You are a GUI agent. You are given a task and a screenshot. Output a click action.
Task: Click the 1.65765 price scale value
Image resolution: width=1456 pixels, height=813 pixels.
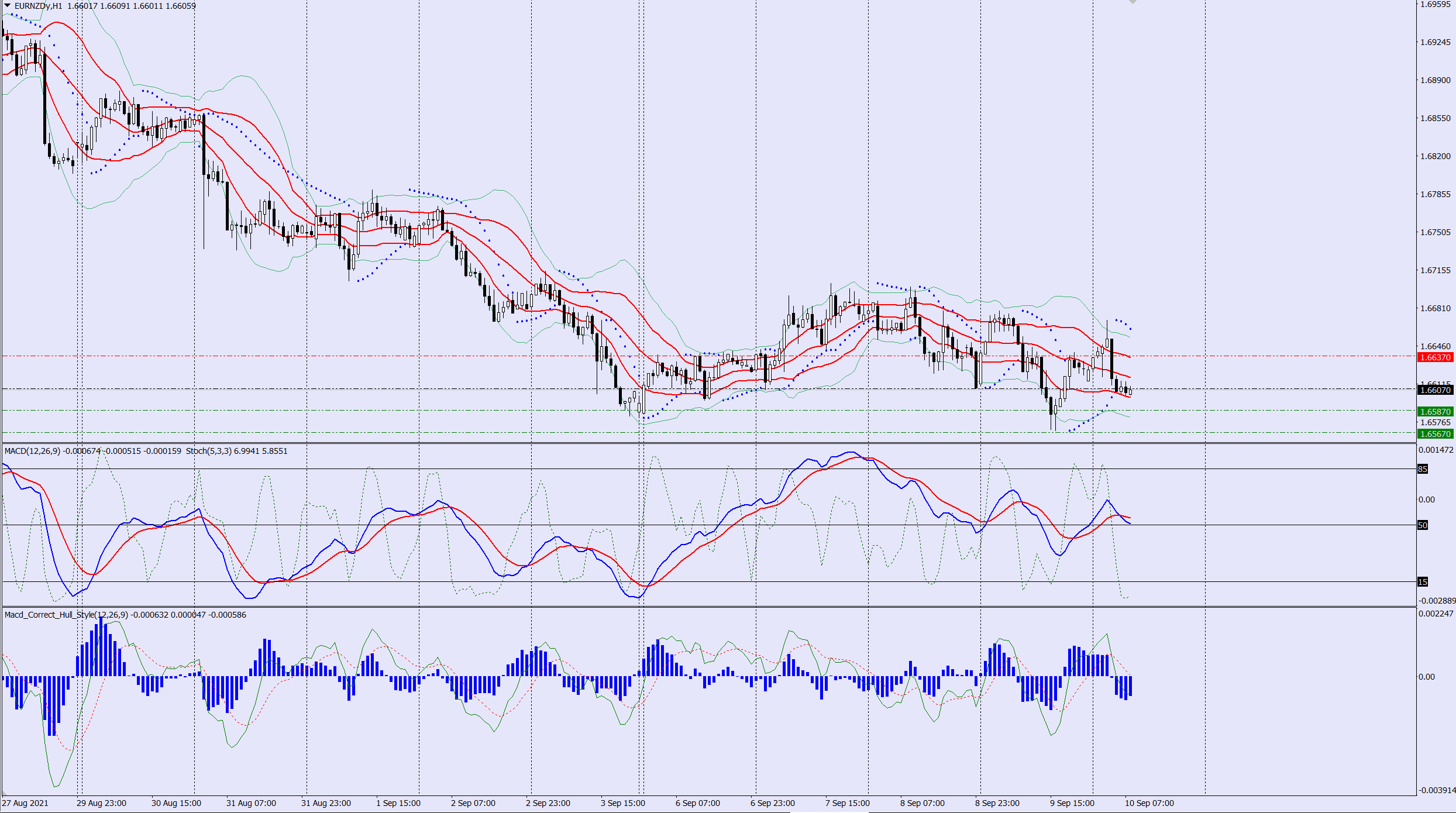point(1436,422)
